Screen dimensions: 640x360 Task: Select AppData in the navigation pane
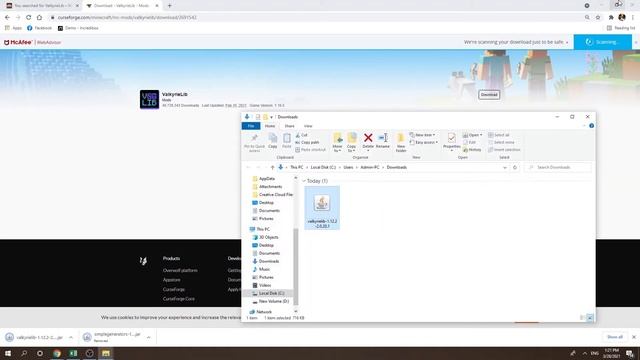coord(267,179)
